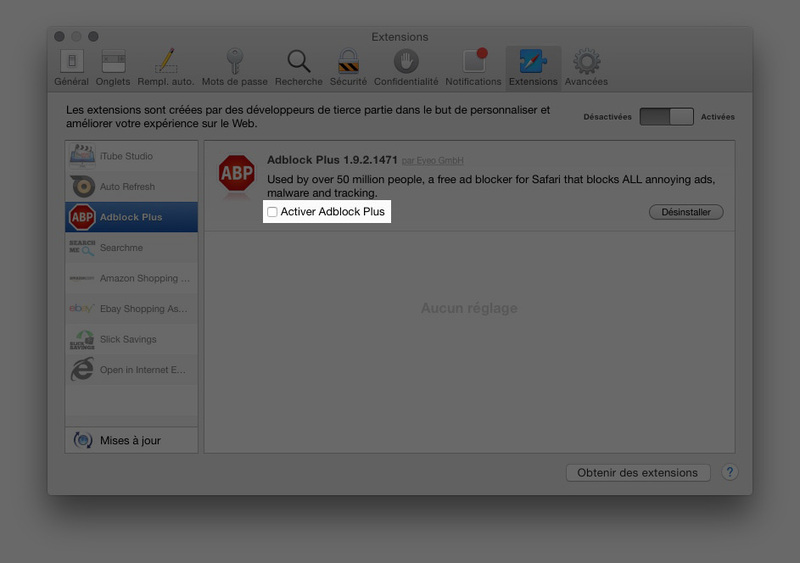Select iTube Studio extension in list

[132, 156]
